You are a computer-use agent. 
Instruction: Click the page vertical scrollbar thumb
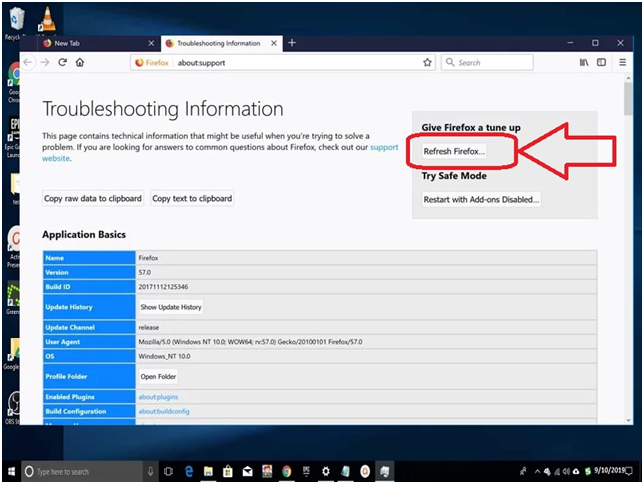[628, 99]
